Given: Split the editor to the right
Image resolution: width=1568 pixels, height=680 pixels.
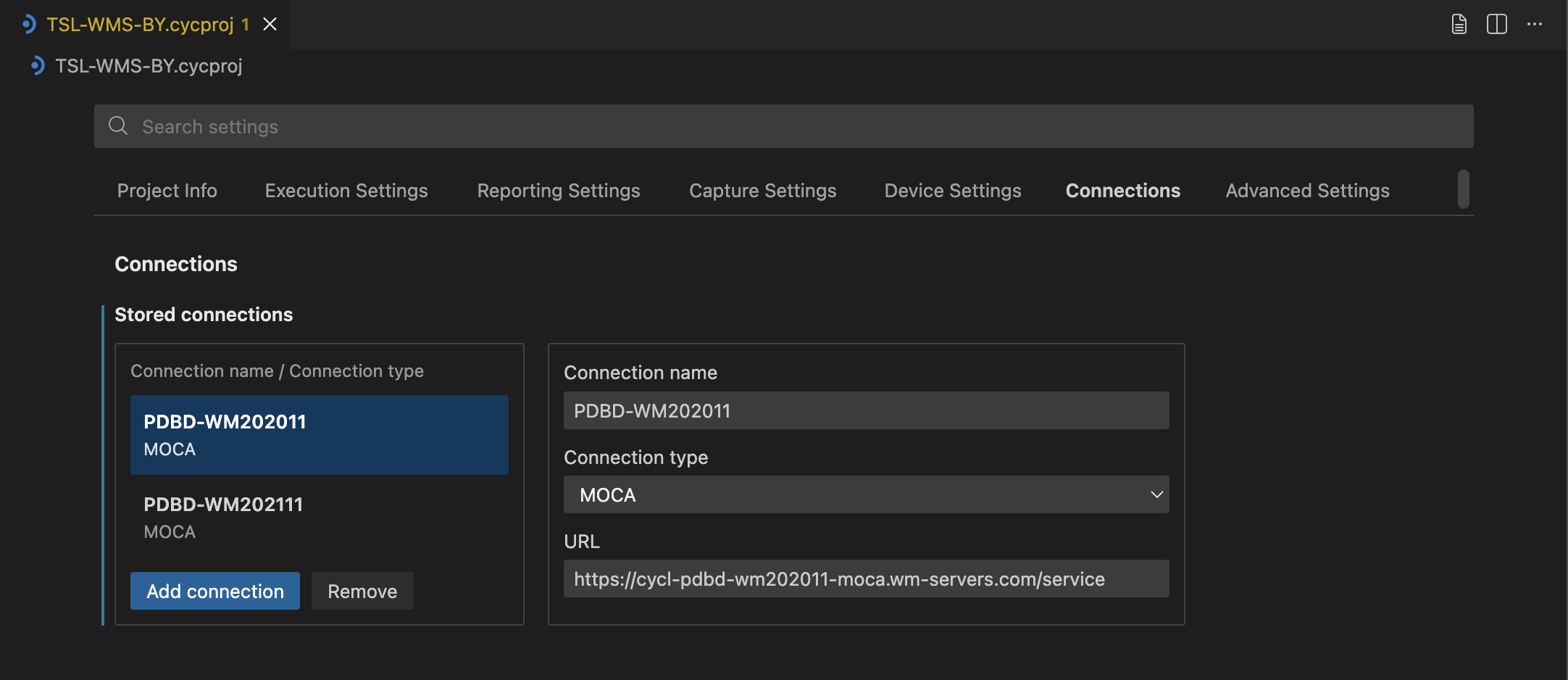Looking at the screenshot, I should (x=1496, y=24).
